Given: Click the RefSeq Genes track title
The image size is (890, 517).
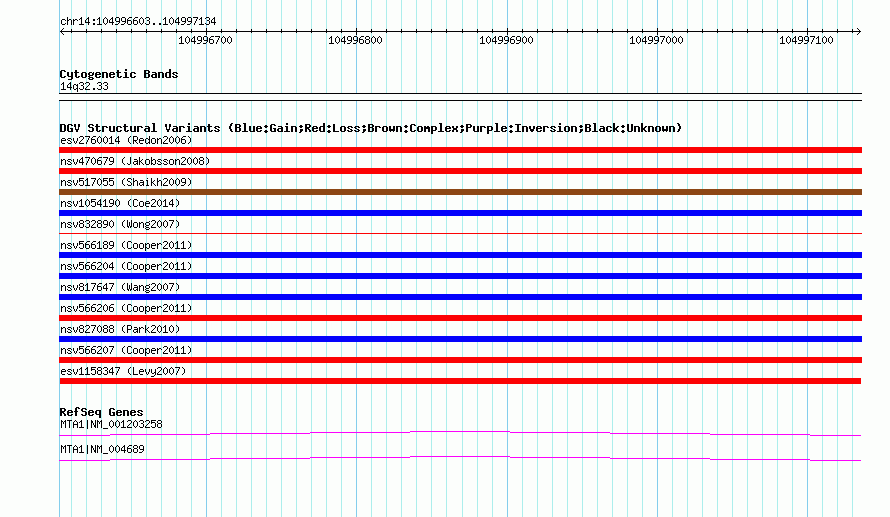Looking at the screenshot, I should pos(102,412).
